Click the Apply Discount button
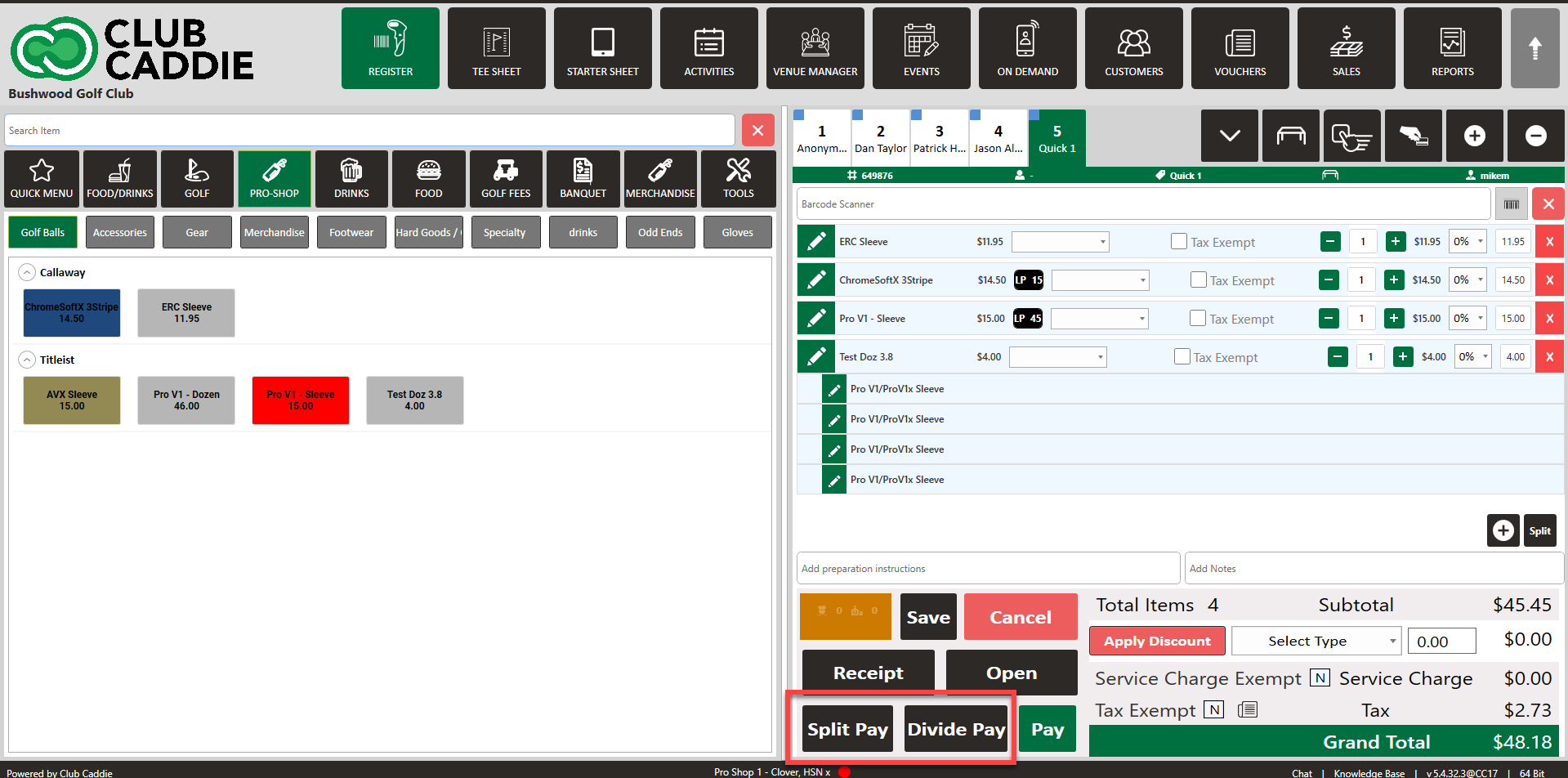Image resolution: width=1568 pixels, height=778 pixels. tap(1156, 642)
